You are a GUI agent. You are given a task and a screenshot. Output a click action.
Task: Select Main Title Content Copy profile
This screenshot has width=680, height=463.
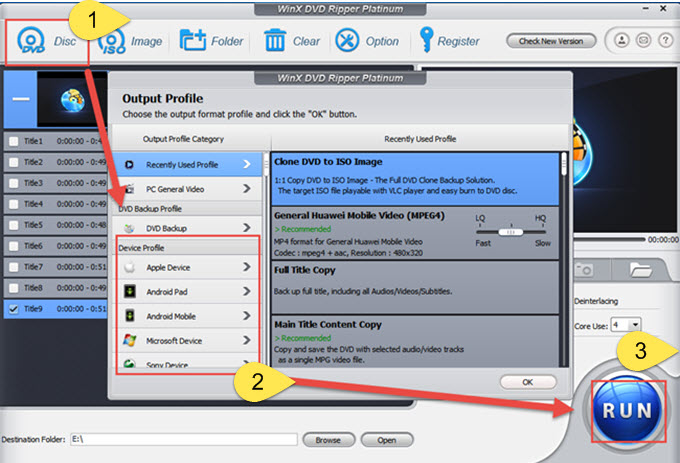(x=415, y=342)
